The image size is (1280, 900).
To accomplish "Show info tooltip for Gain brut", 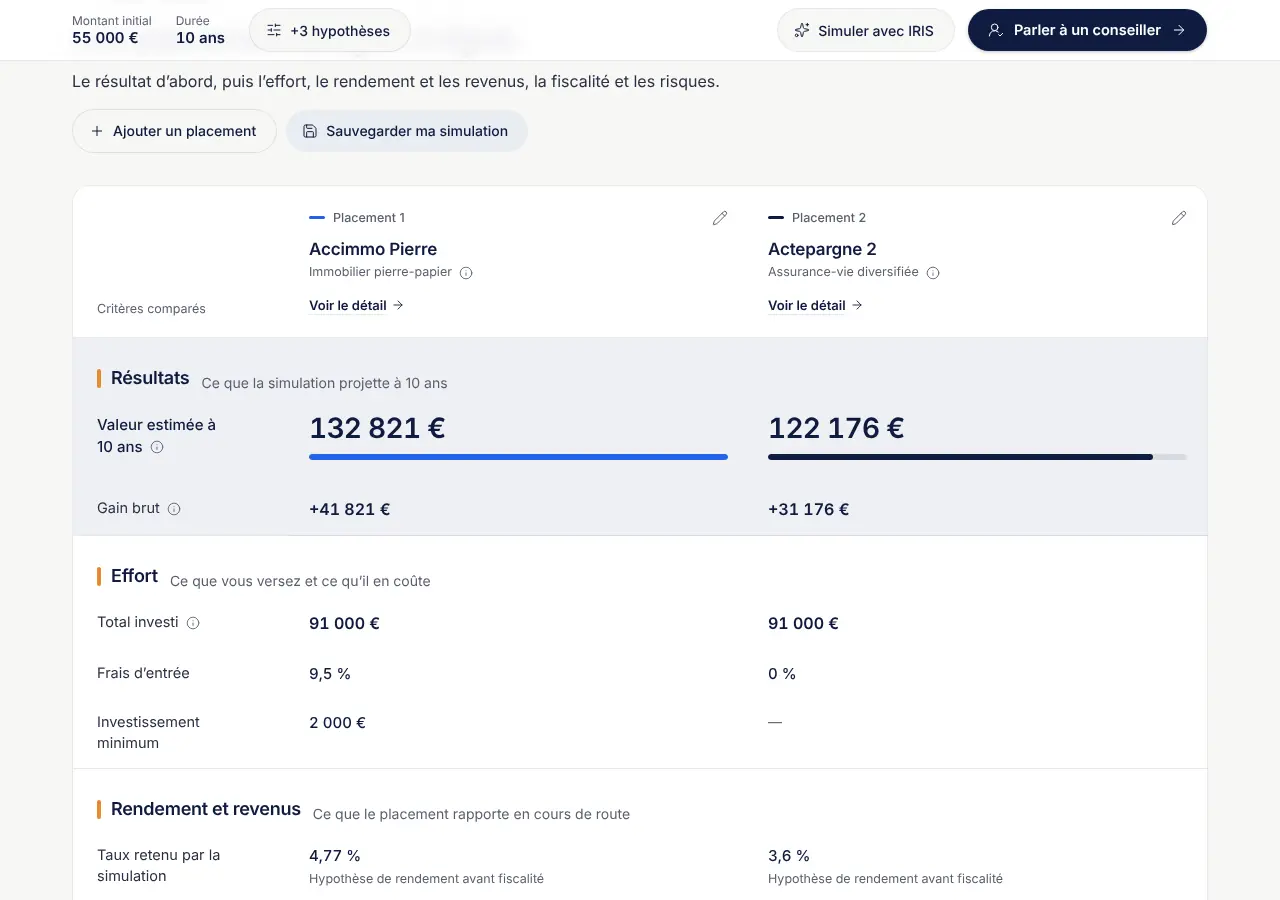I will coord(174,509).
